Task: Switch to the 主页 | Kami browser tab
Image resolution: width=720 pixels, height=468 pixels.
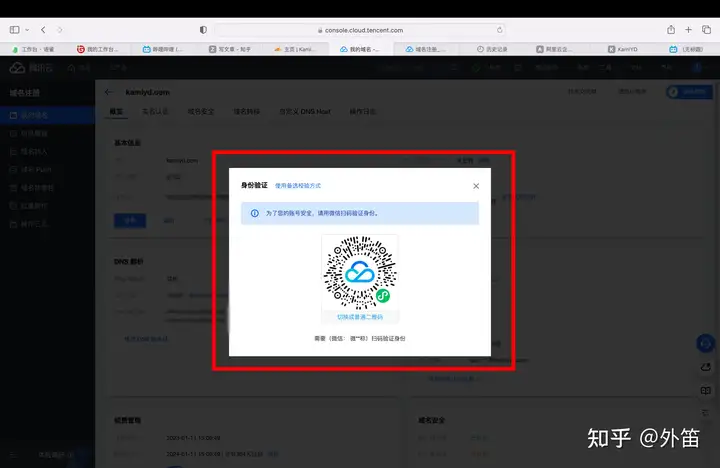Action: [296, 49]
